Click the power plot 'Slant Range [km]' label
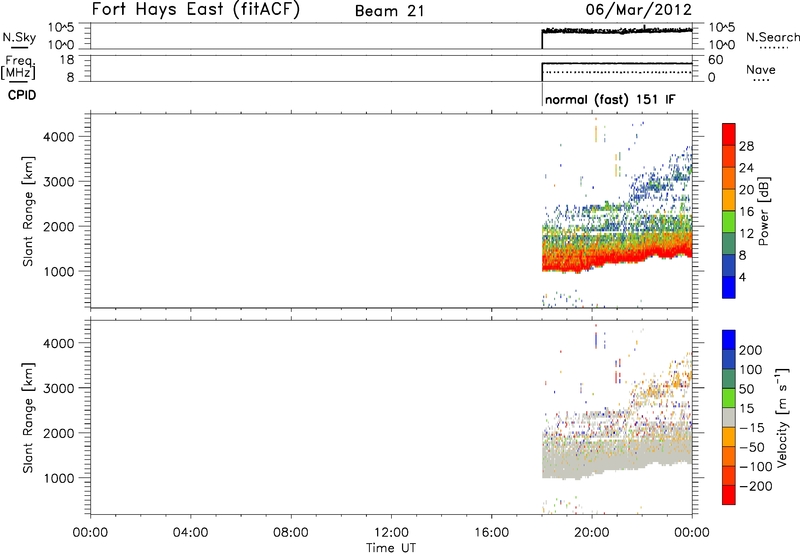Image resolution: width=800 pixels, height=554 pixels. click(28, 211)
